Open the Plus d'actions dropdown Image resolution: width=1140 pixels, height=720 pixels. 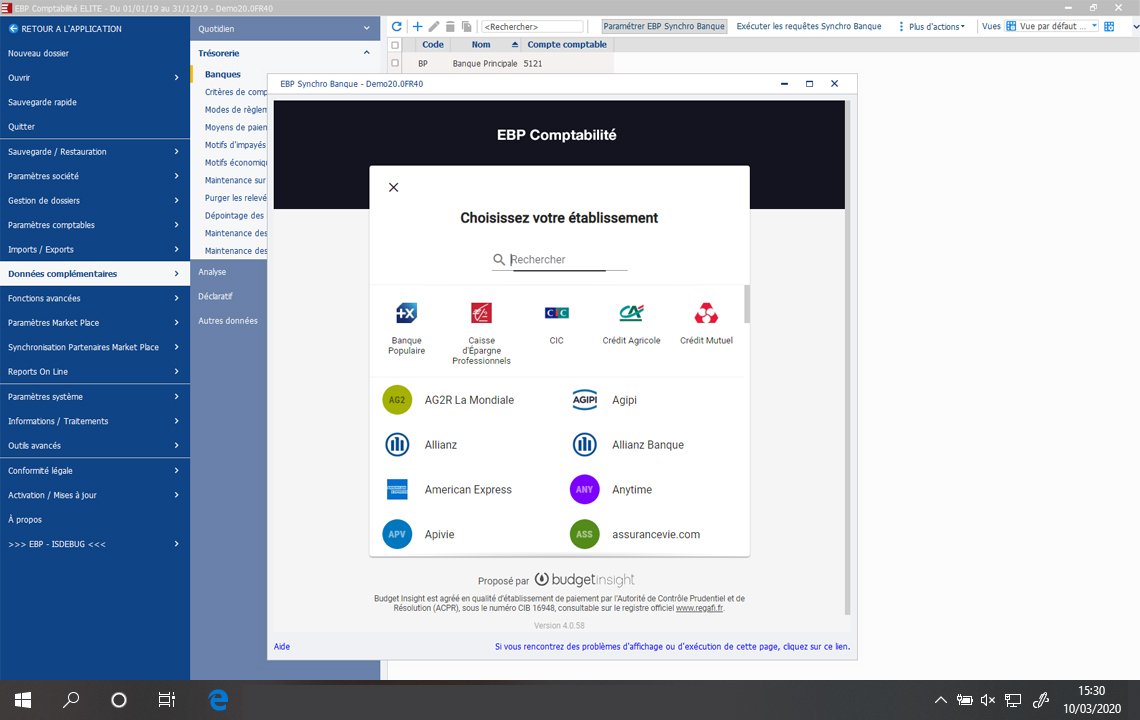tap(934, 26)
